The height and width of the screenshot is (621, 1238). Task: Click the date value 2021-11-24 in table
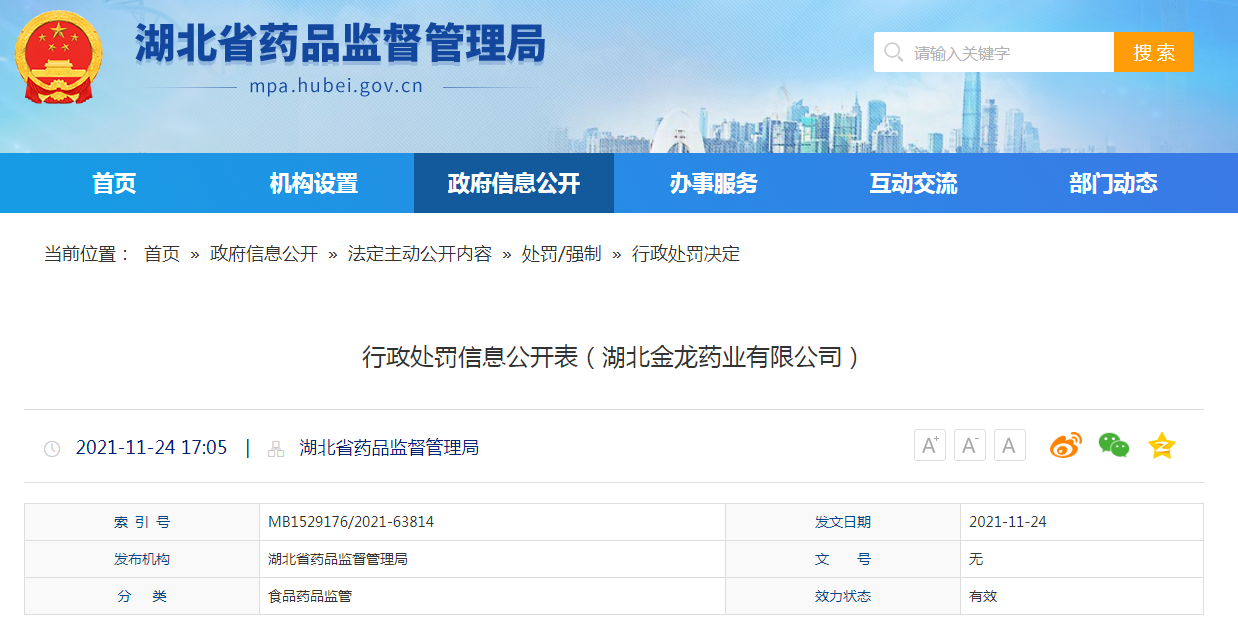point(1008,522)
